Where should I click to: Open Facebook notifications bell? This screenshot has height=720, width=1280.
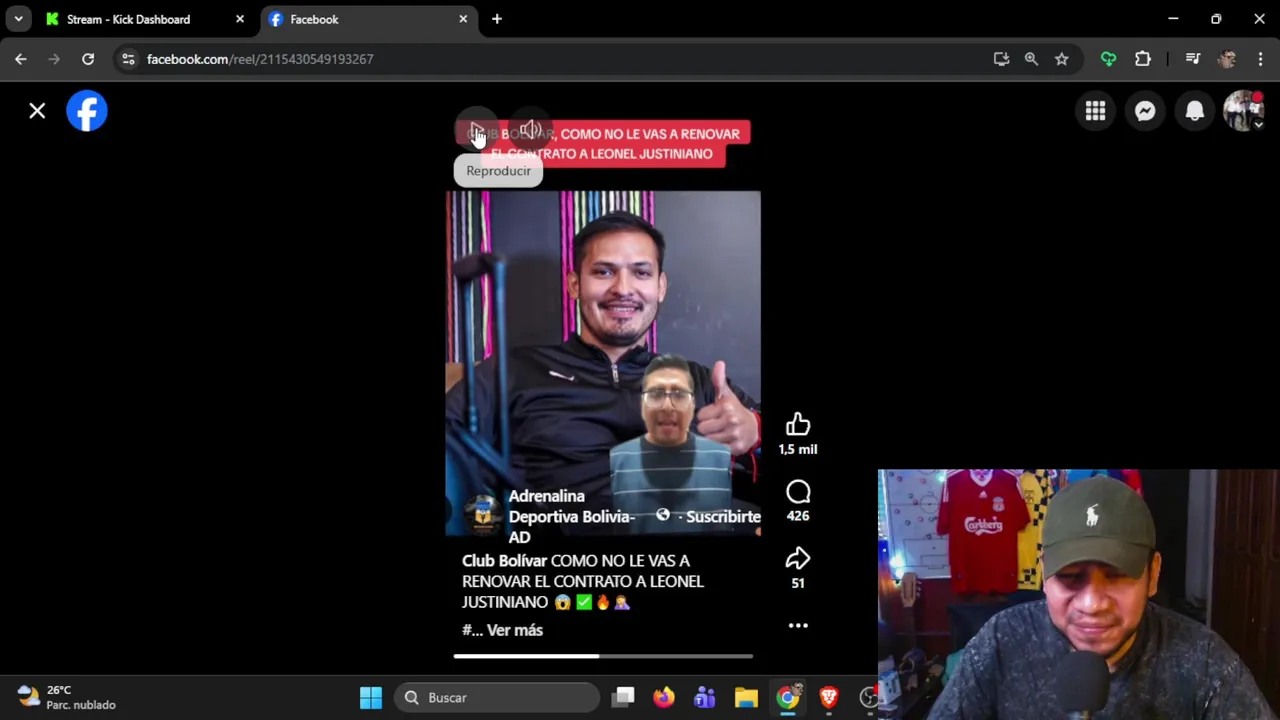pos(1195,111)
